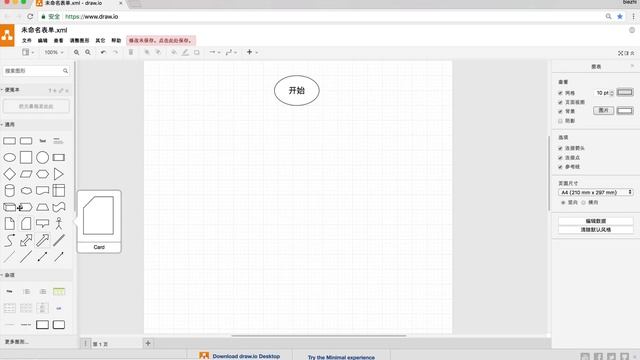Select the 竖向 (portrait) radio button
640x360 pixels.
[x=563, y=202]
